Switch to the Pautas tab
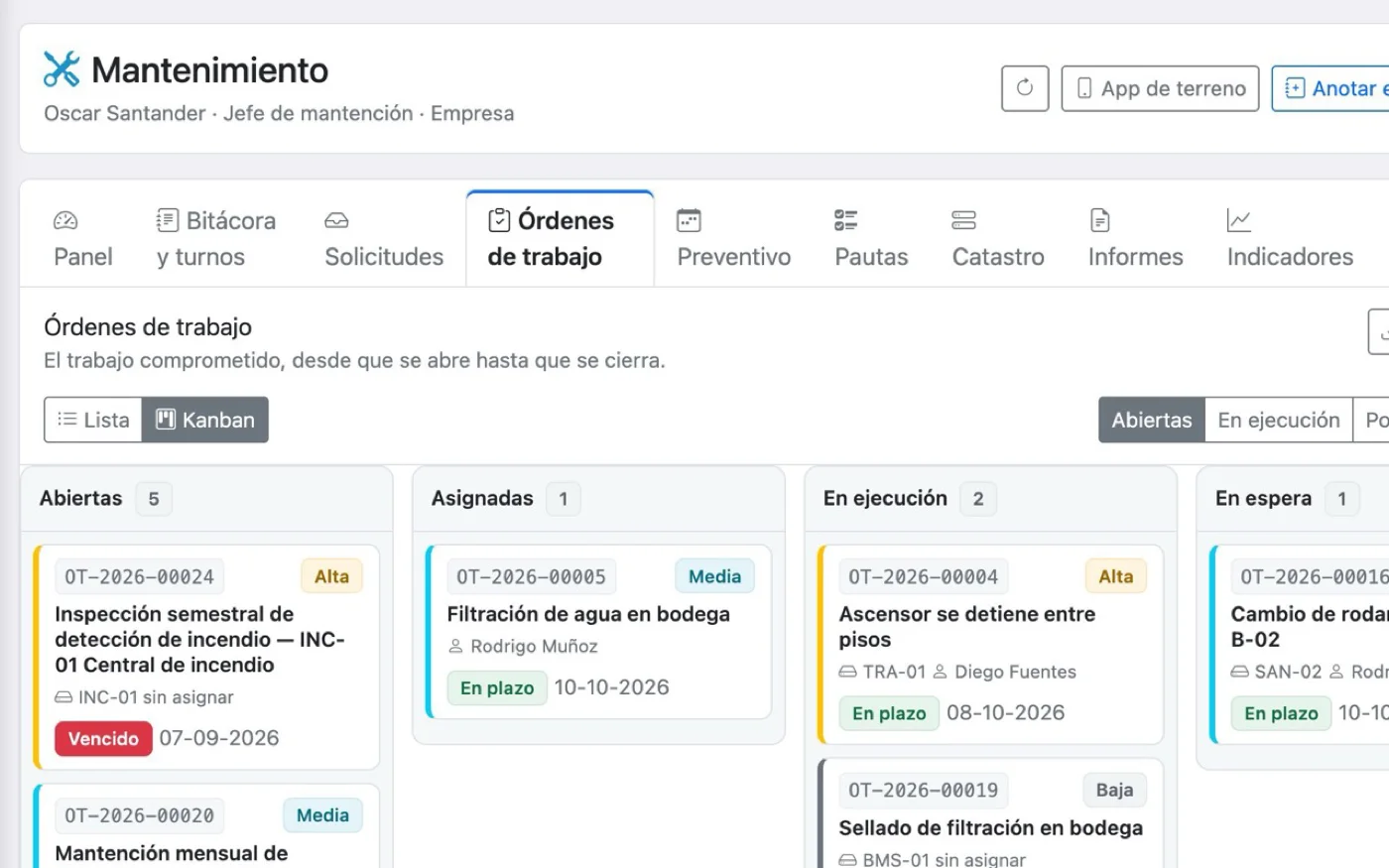The width and height of the screenshot is (1389, 868). (871, 238)
